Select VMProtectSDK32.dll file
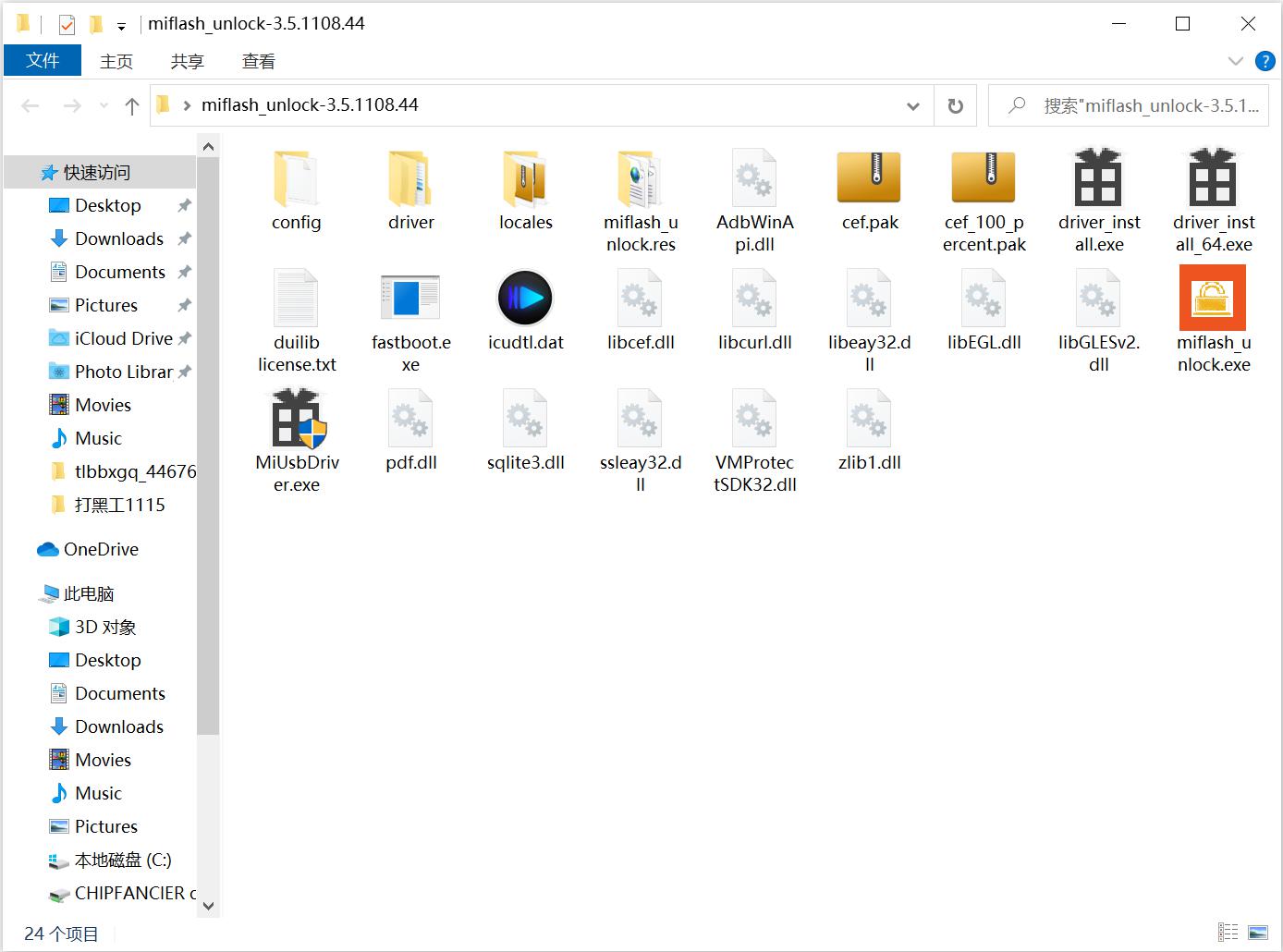 point(754,442)
